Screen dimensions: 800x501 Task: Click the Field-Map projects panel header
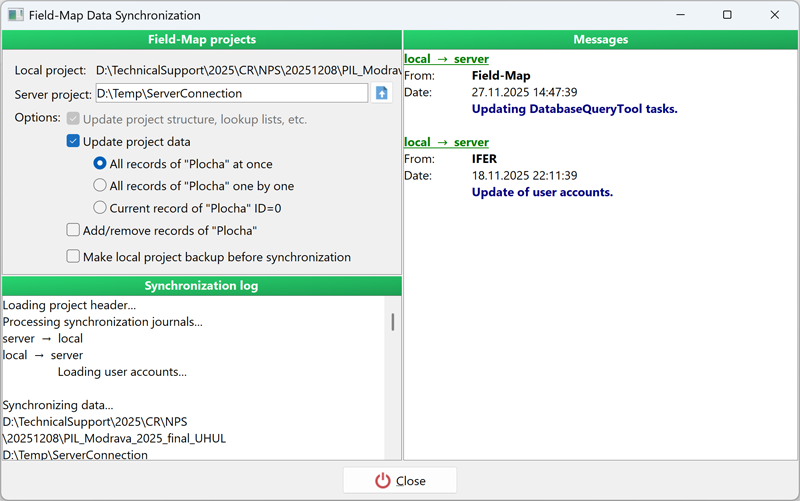point(202,39)
